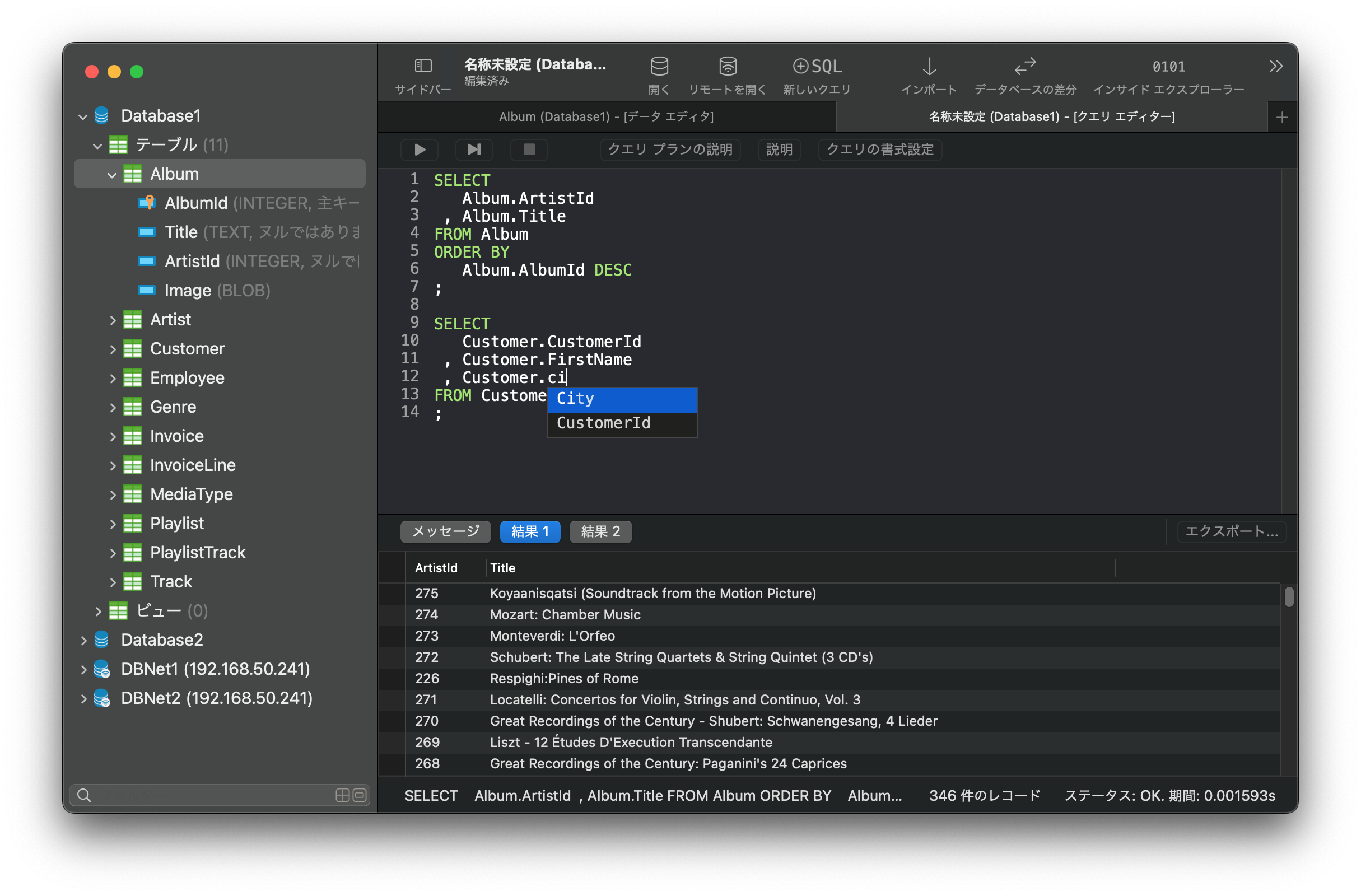This screenshot has height=896, width=1361.
Task: Click the 346 件のレコード status text
Action: [984, 795]
